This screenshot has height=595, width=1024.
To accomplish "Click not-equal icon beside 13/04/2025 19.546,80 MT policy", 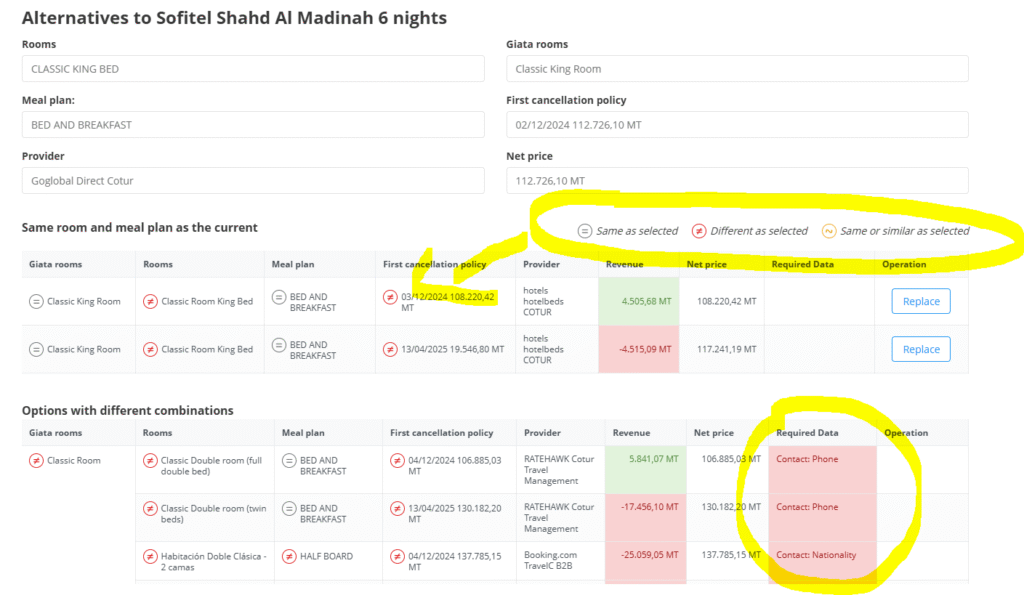I will click(x=390, y=350).
